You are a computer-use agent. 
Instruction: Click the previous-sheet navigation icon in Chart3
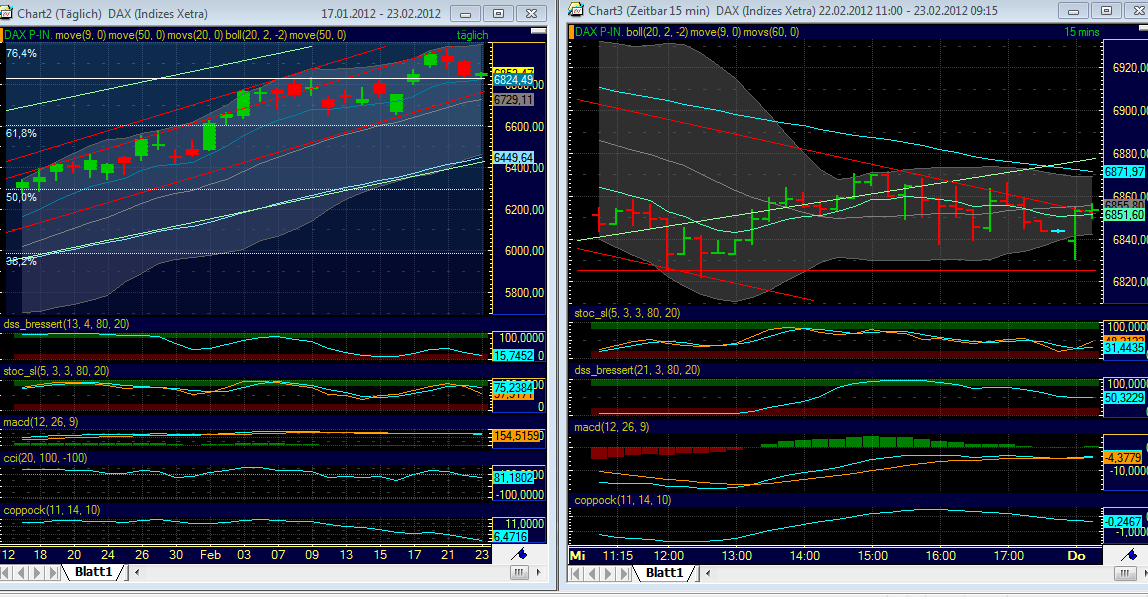(x=594, y=573)
